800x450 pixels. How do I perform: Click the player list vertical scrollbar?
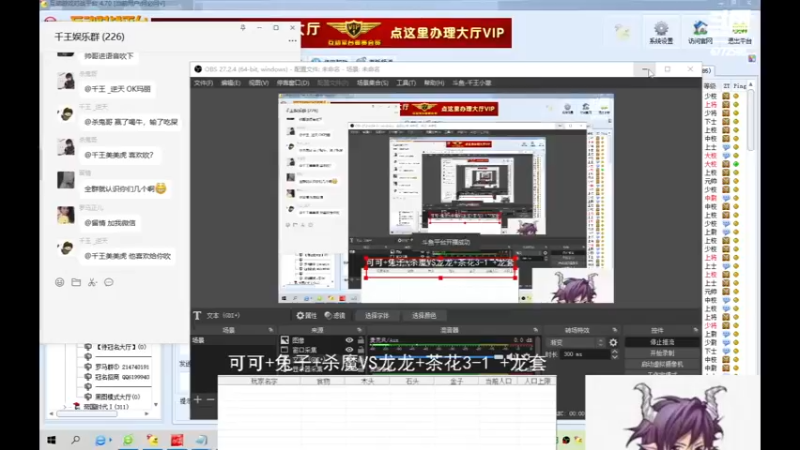(751, 122)
